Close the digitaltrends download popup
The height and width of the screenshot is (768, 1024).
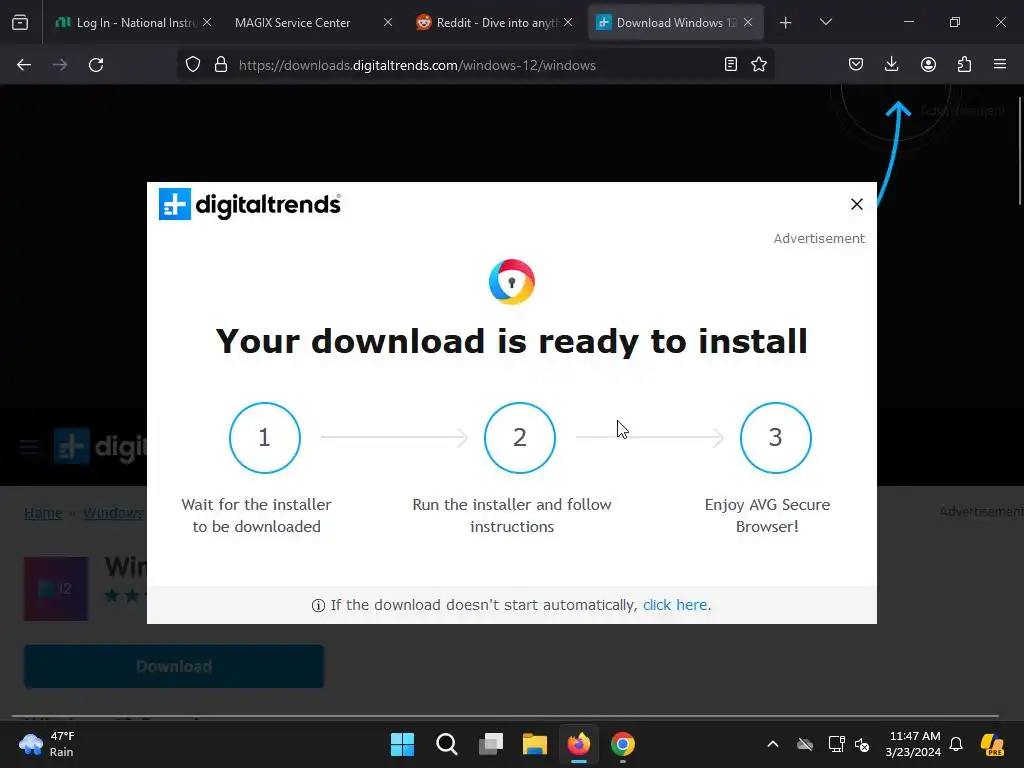[x=857, y=204]
